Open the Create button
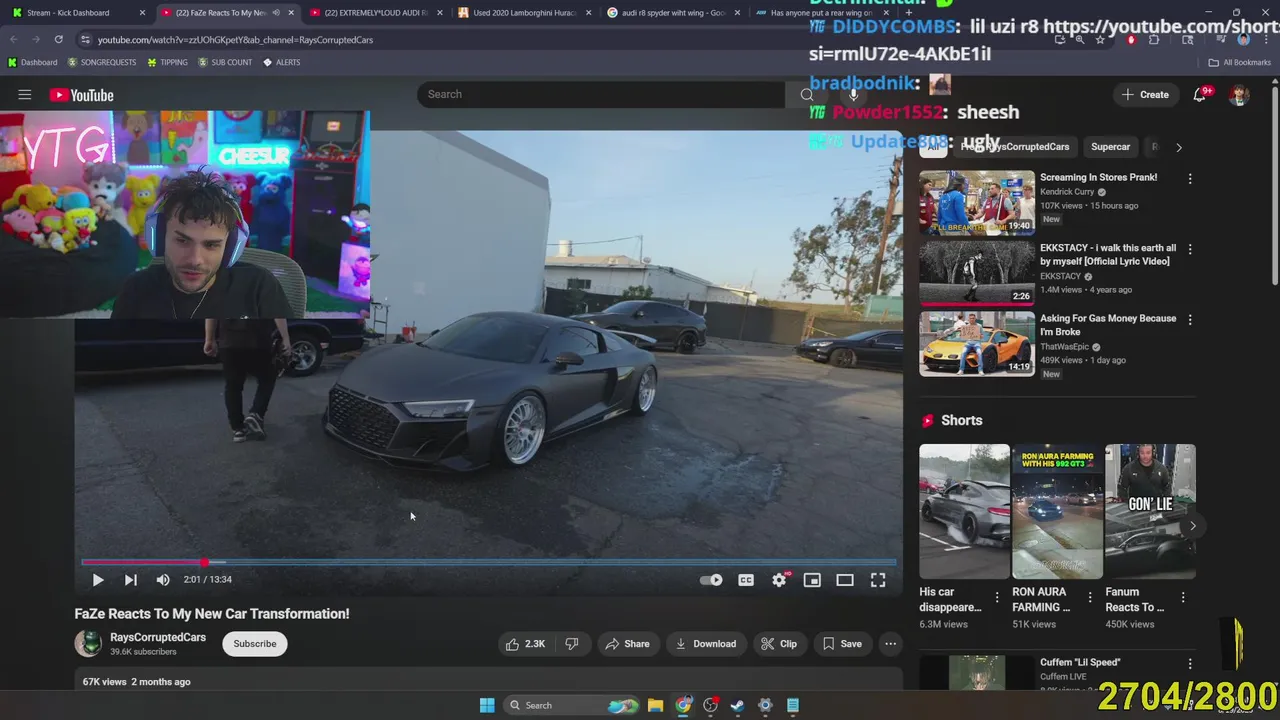This screenshot has width=1280, height=720. (x=1145, y=95)
